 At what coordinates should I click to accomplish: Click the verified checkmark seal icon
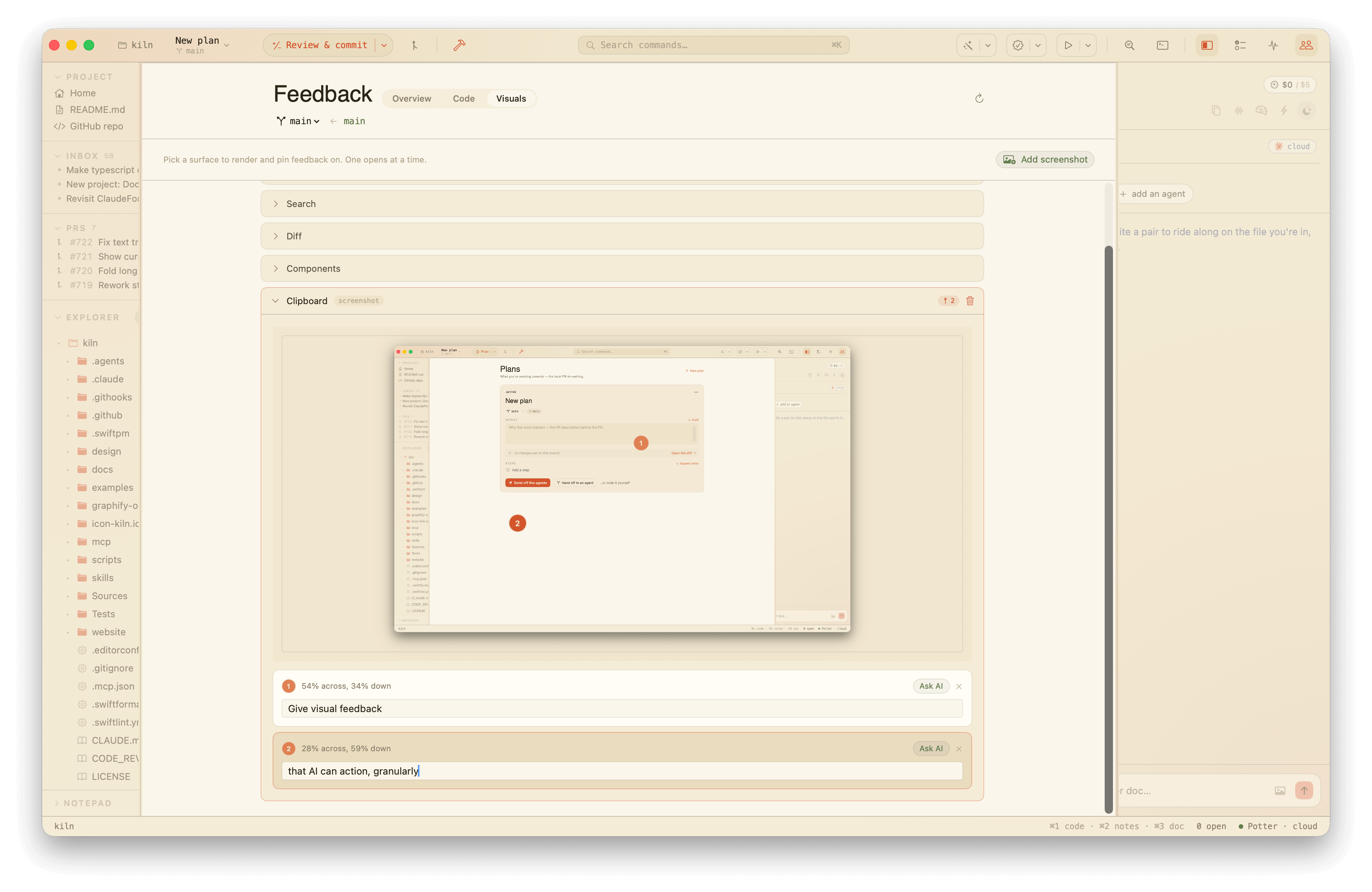pos(1018,45)
